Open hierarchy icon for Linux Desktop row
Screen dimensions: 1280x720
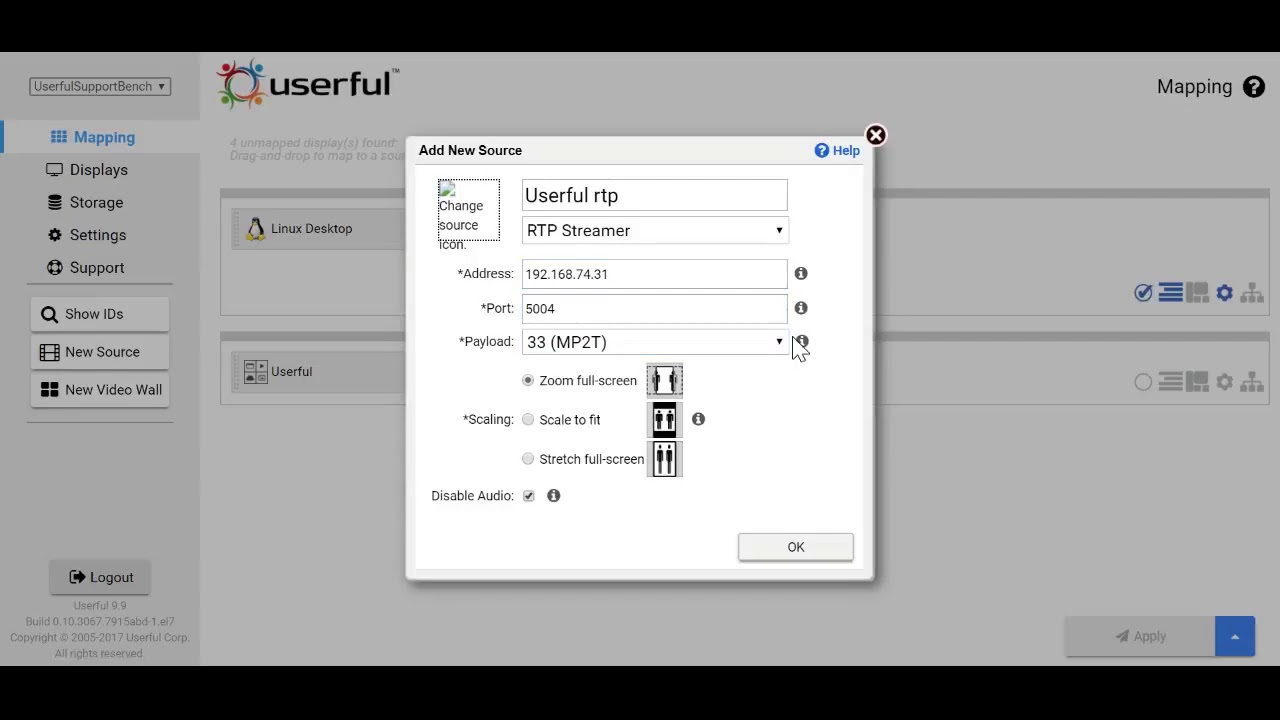click(1252, 293)
